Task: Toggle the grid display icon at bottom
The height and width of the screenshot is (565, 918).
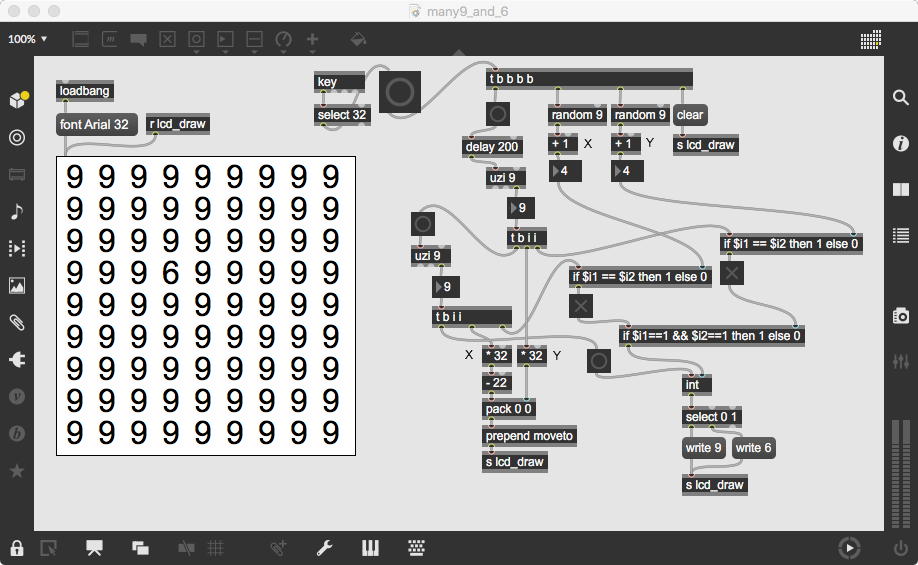Action: point(216,548)
